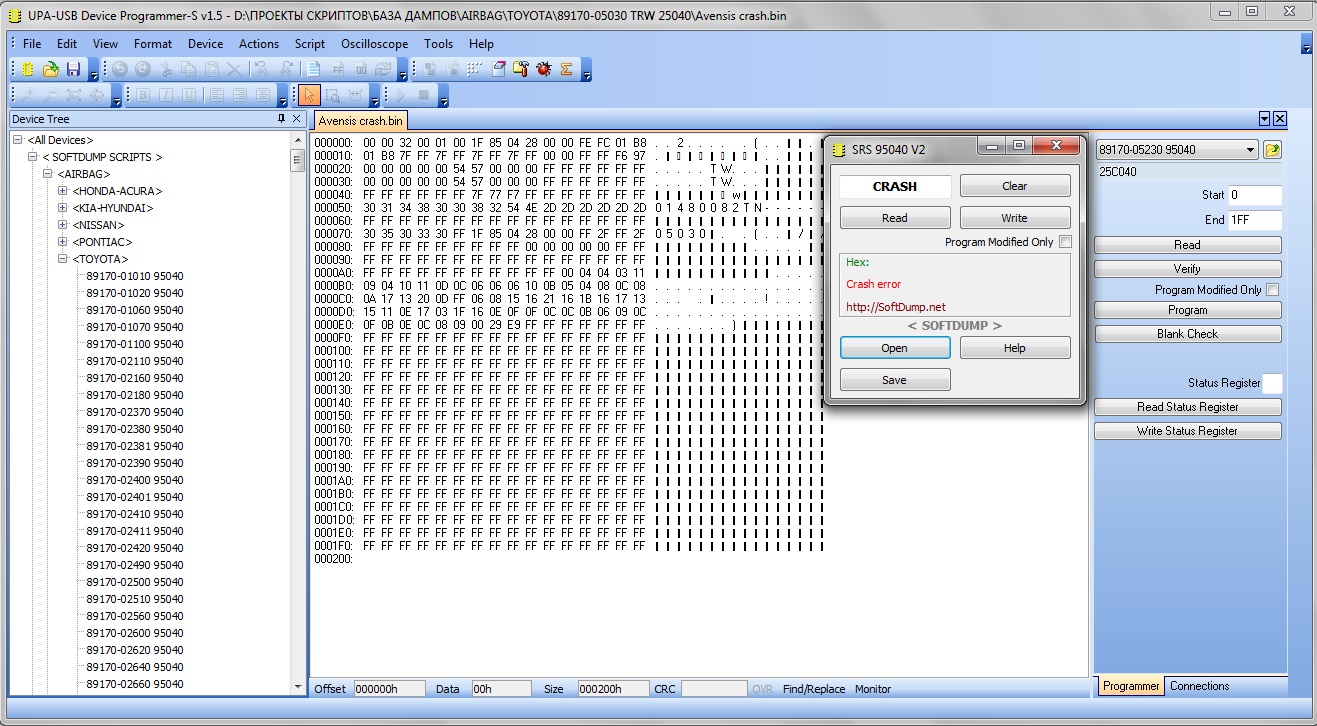Click the Save button in SRS dialog
This screenshot has width=1317, height=726.
click(x=895, y=380)
